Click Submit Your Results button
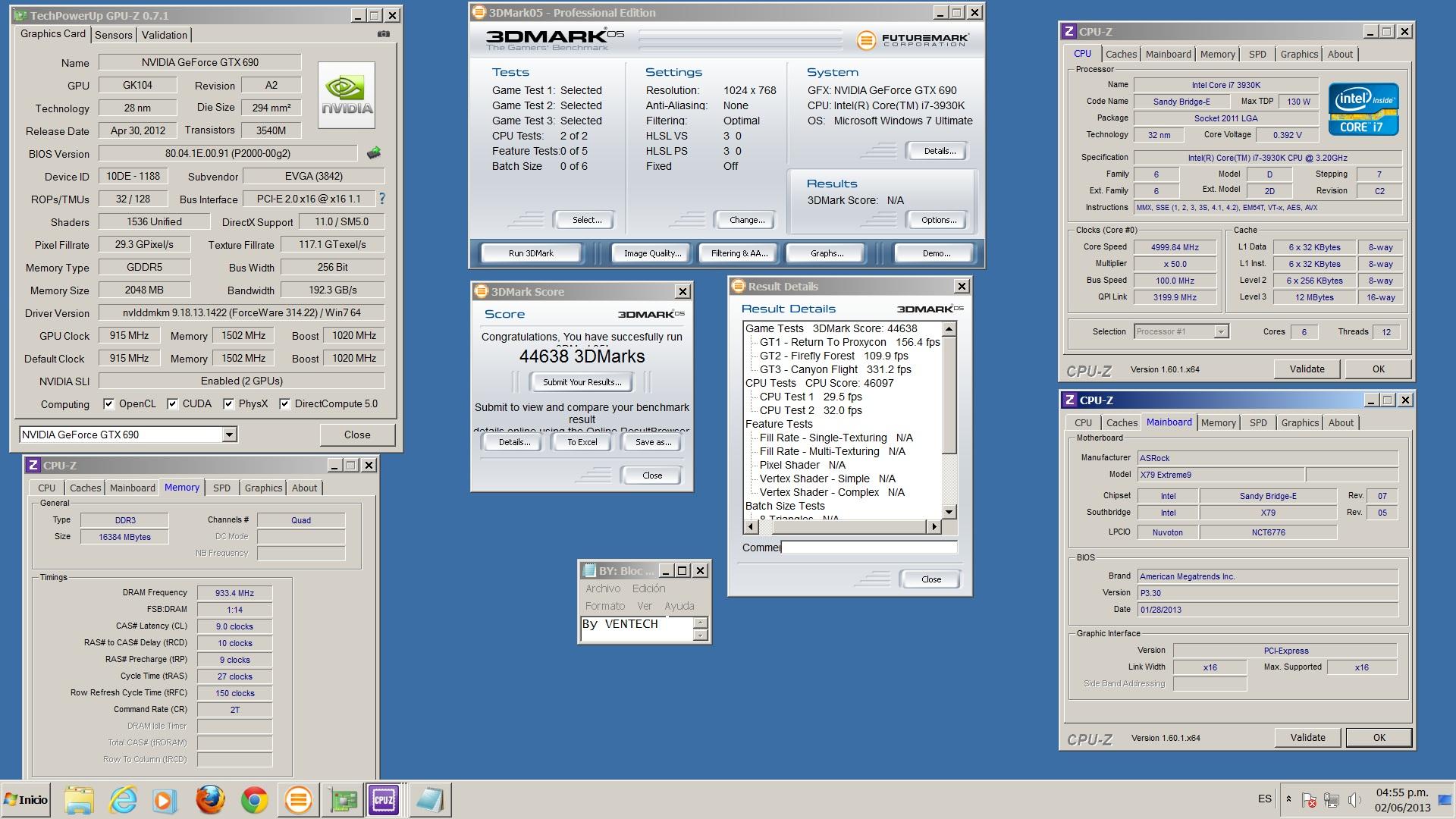The image size is (1456, 819). (x=582, y=382)
